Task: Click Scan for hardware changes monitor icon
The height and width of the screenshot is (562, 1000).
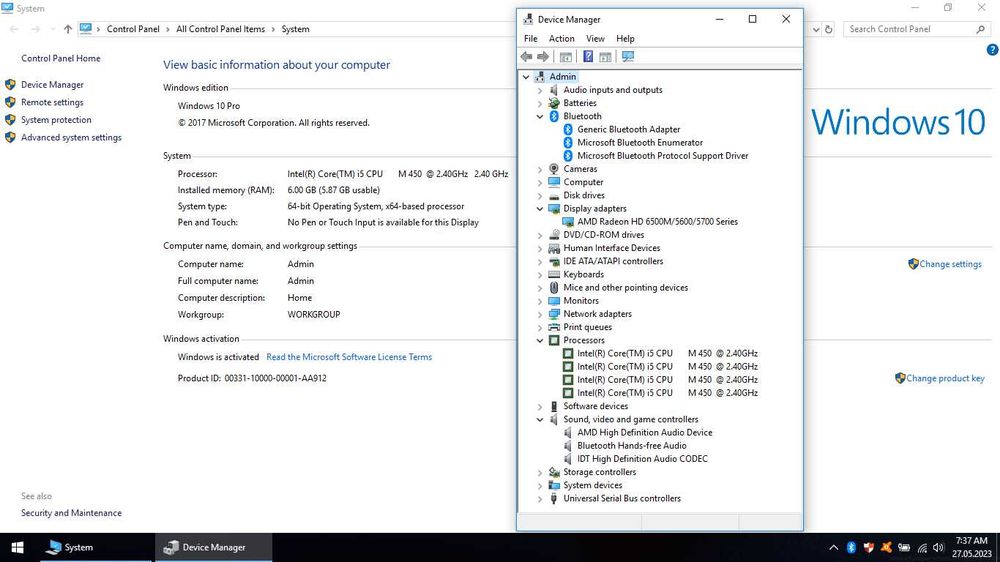Action: (x=628, y=57)
